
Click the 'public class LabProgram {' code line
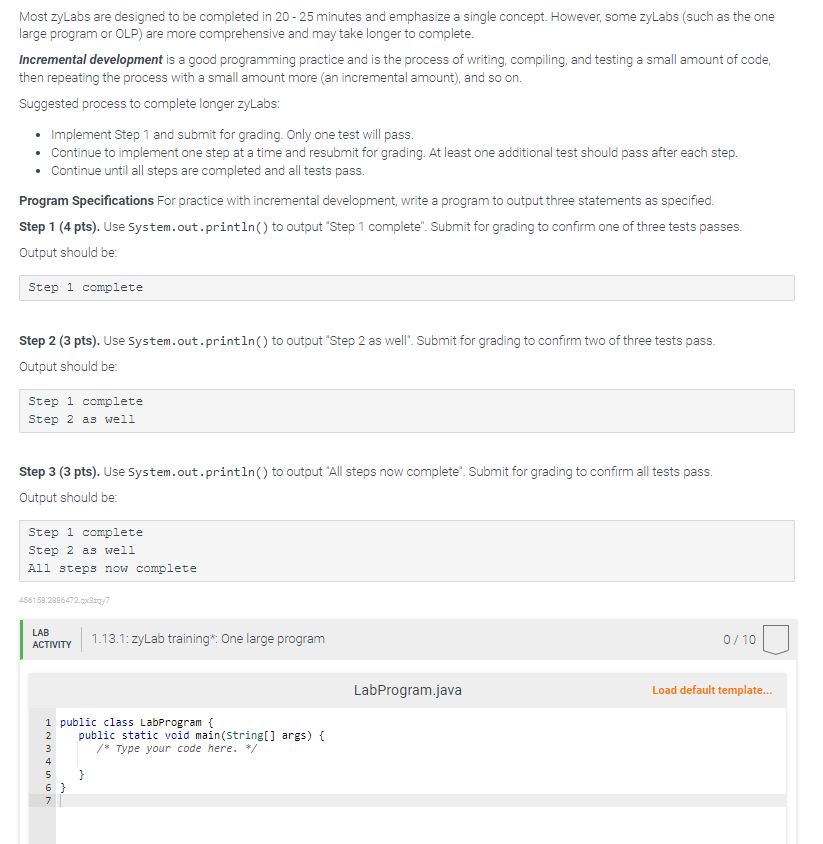coord(137,722)
